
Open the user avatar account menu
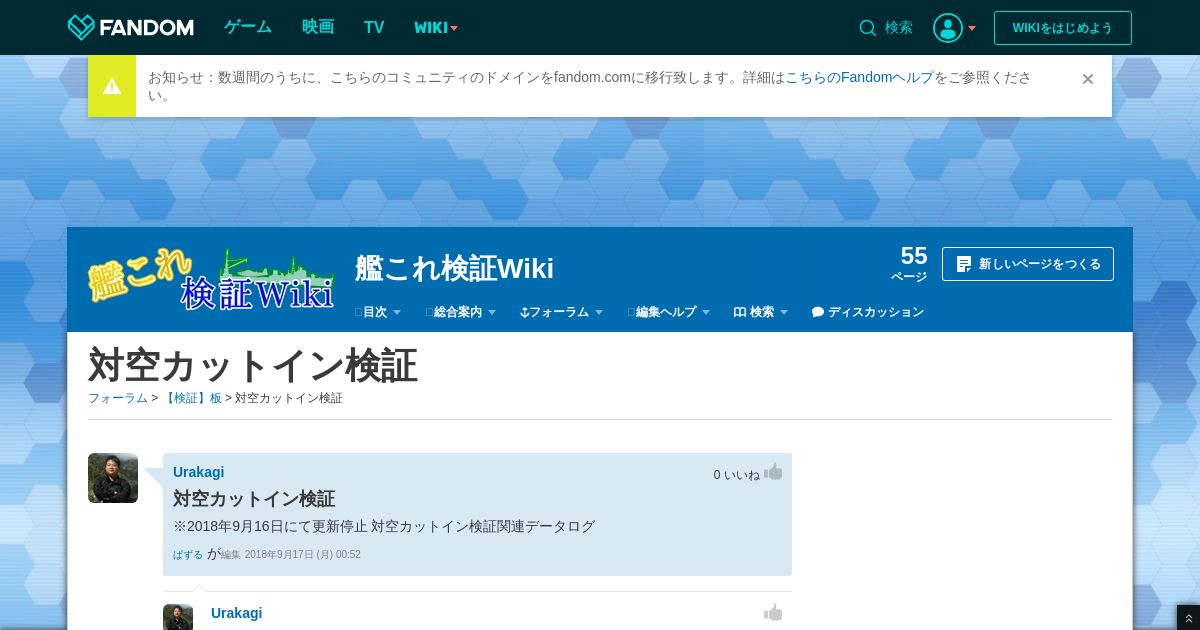pos(954,28)
